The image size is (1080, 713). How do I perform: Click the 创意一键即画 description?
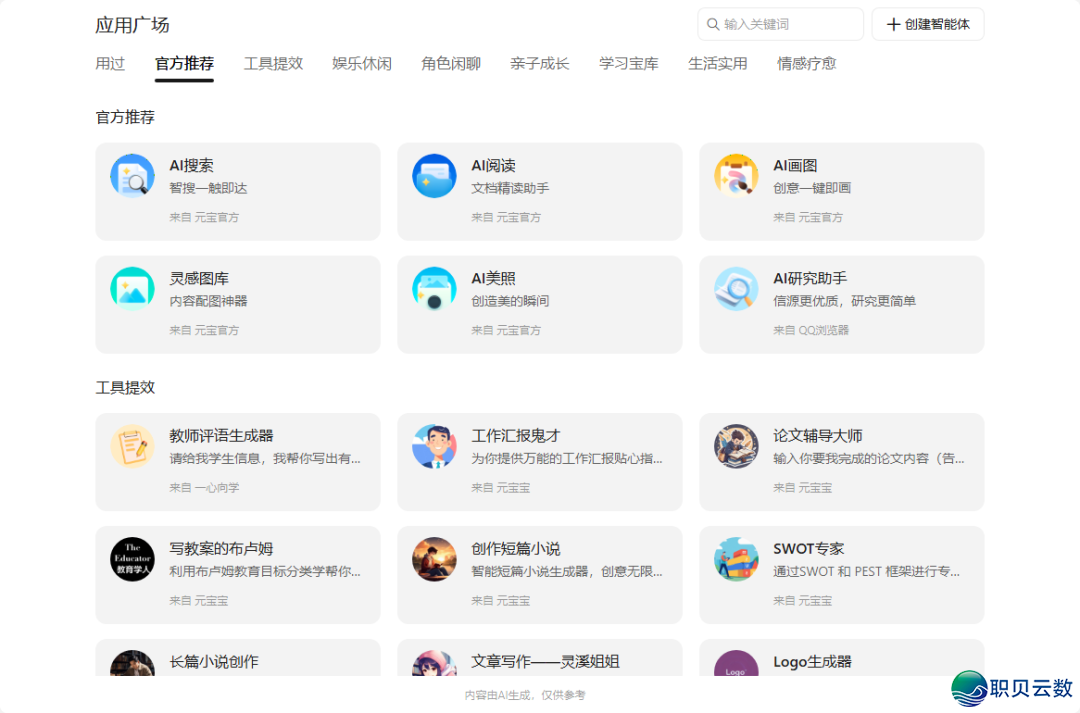(812, 188)
